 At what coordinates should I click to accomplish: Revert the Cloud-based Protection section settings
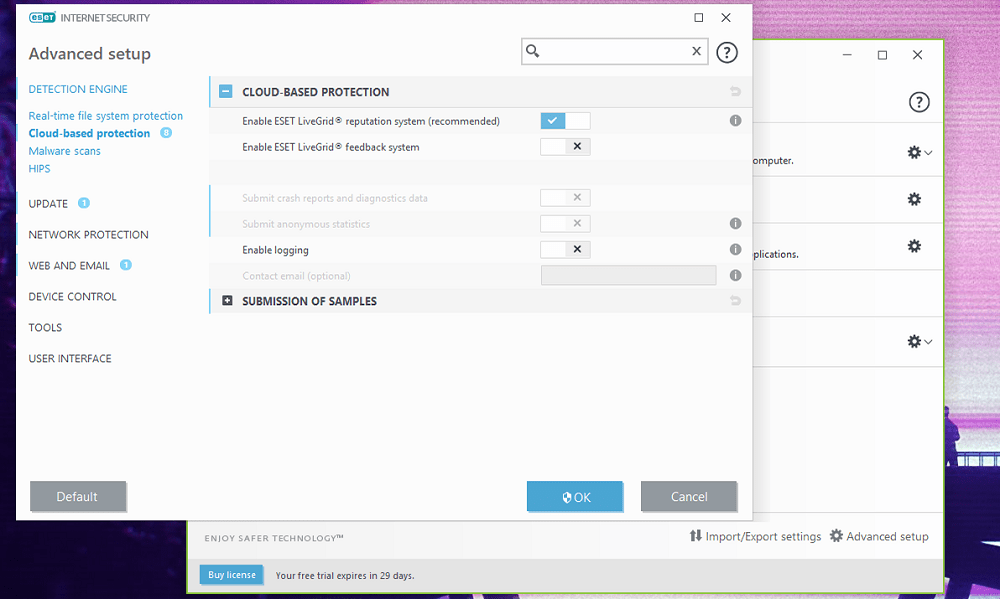point(735,92)
